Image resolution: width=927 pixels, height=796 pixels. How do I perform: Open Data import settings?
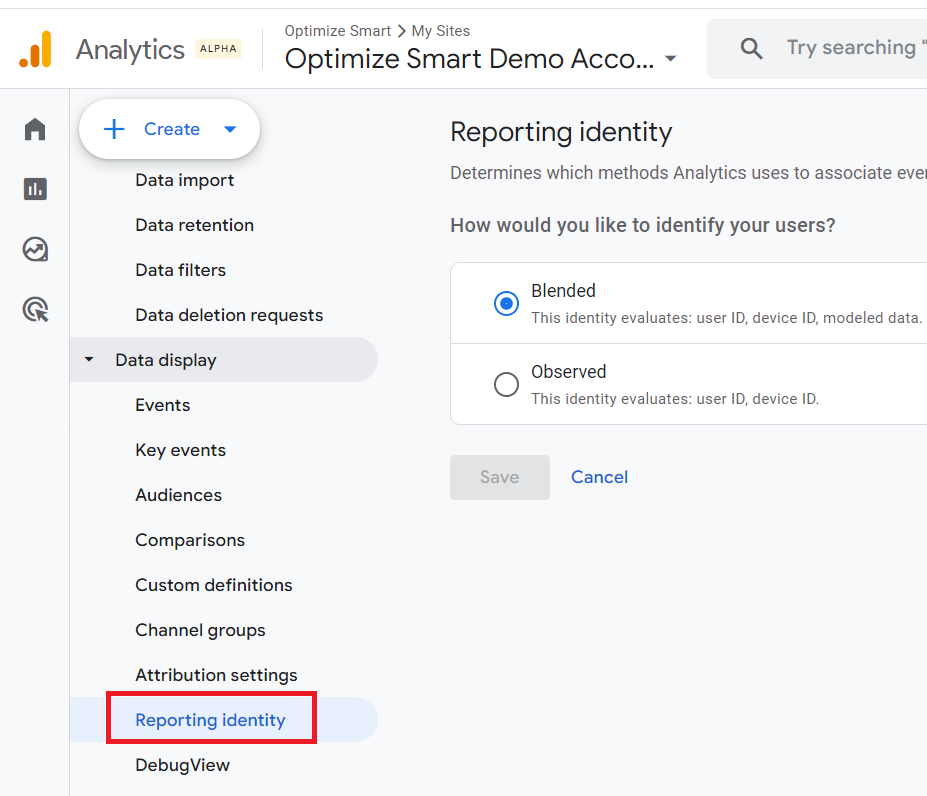pyautogui.click(x=184, y=180)
